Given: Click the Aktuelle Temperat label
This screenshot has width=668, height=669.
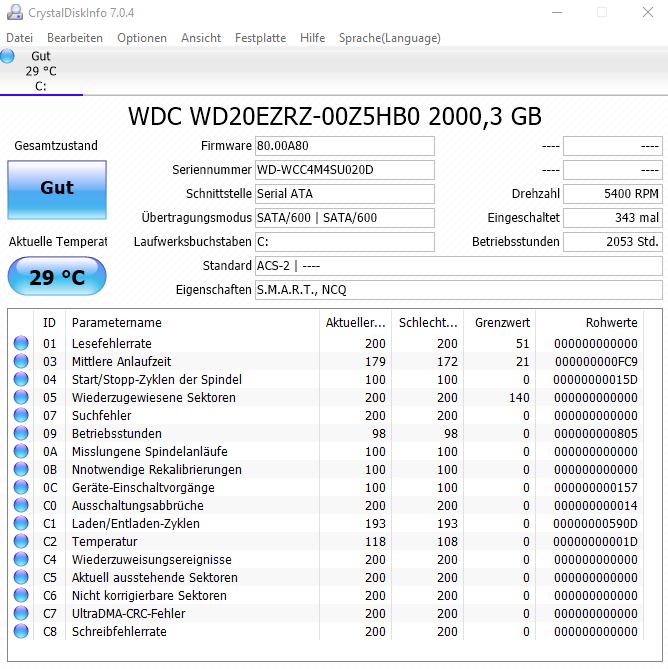Looking at the screenshot, I should coord(58,241).
